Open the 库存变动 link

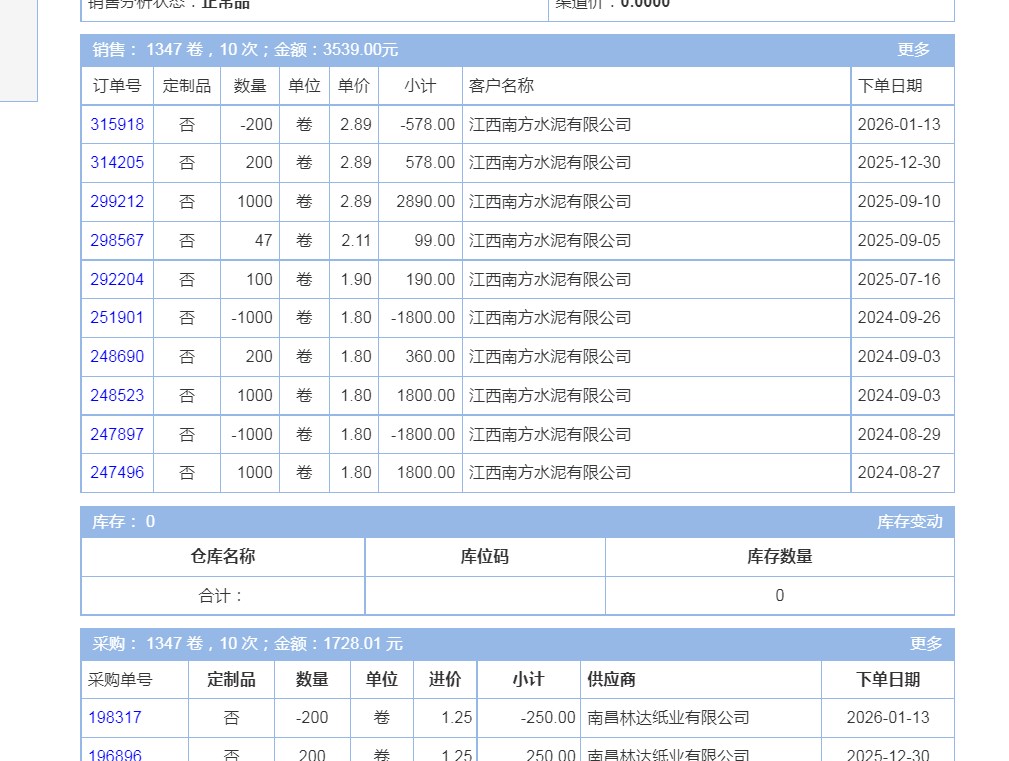[909, 522]
